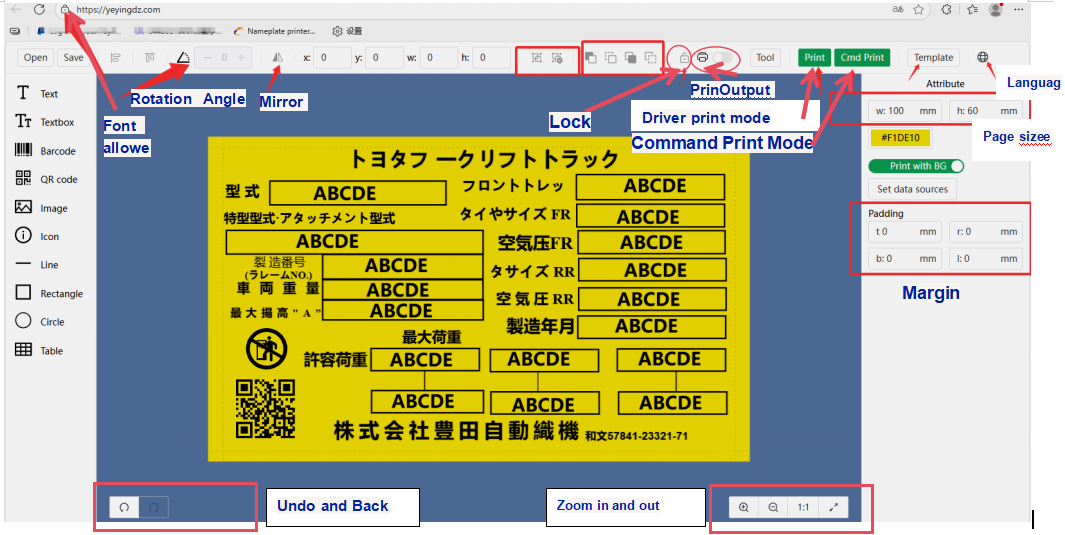Open the language globe icon
This screenshot has width=1065, height=535.
click(983, 58)
